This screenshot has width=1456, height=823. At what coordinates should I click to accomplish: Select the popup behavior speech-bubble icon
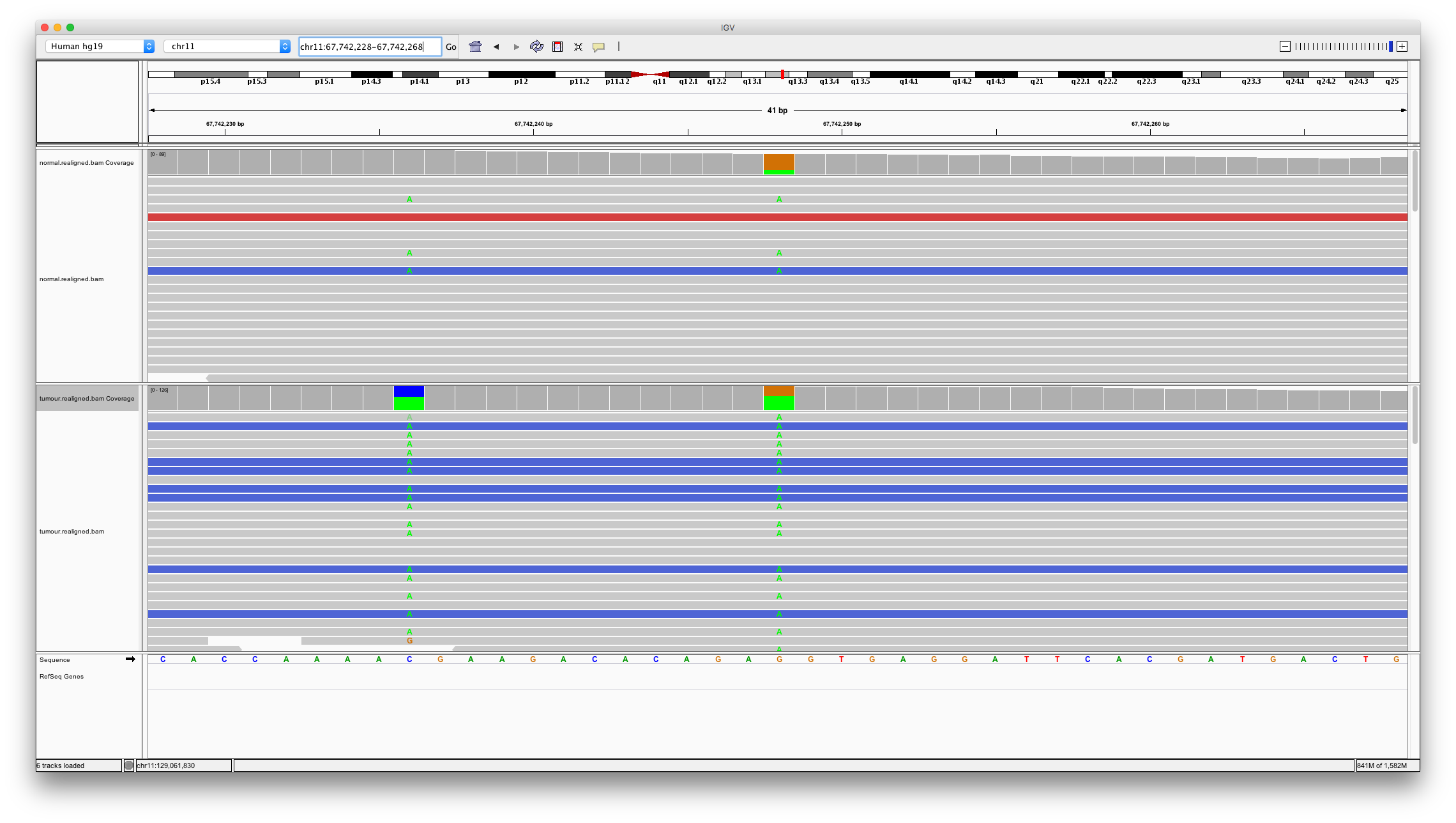coord(598,46)
